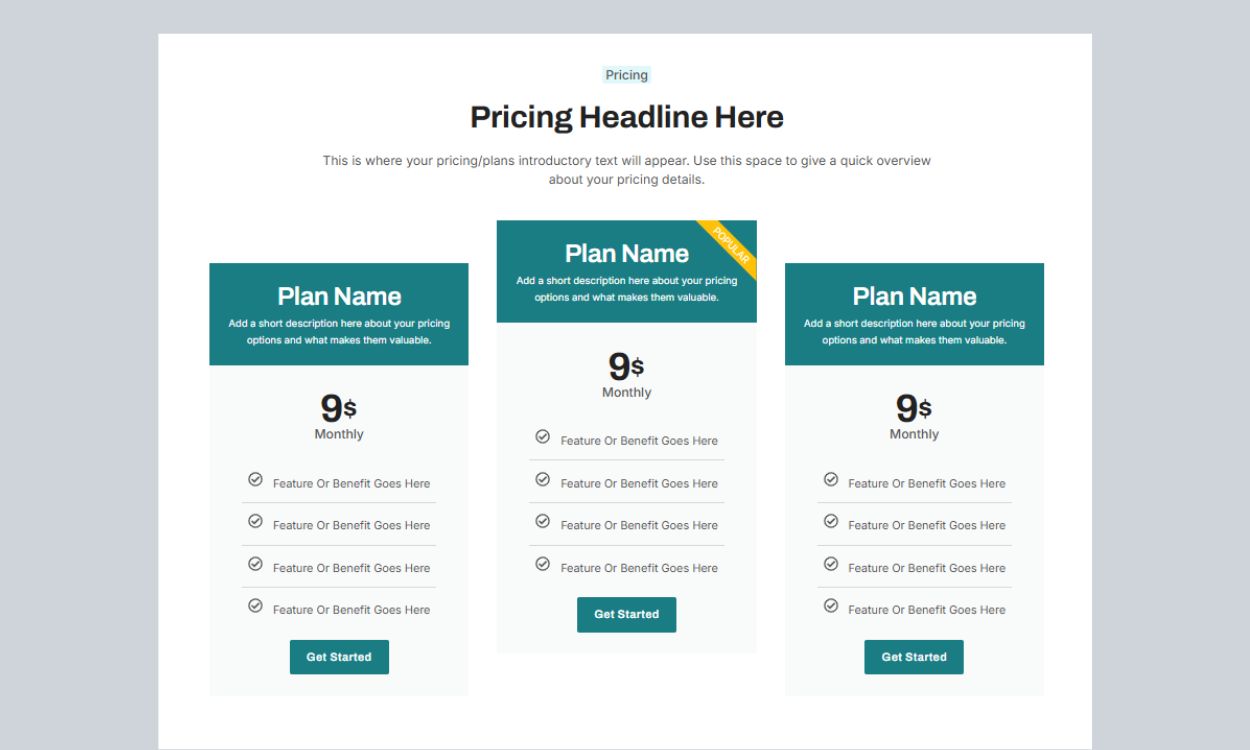
Task: Select the Plan Name heading in the popular card
Action: click(626, 253)
